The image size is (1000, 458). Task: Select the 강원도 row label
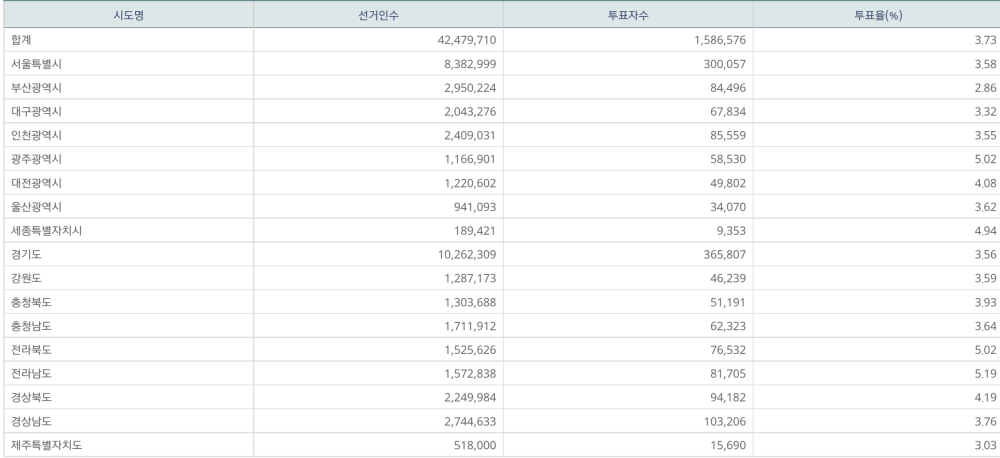click(x=26, y=278)
